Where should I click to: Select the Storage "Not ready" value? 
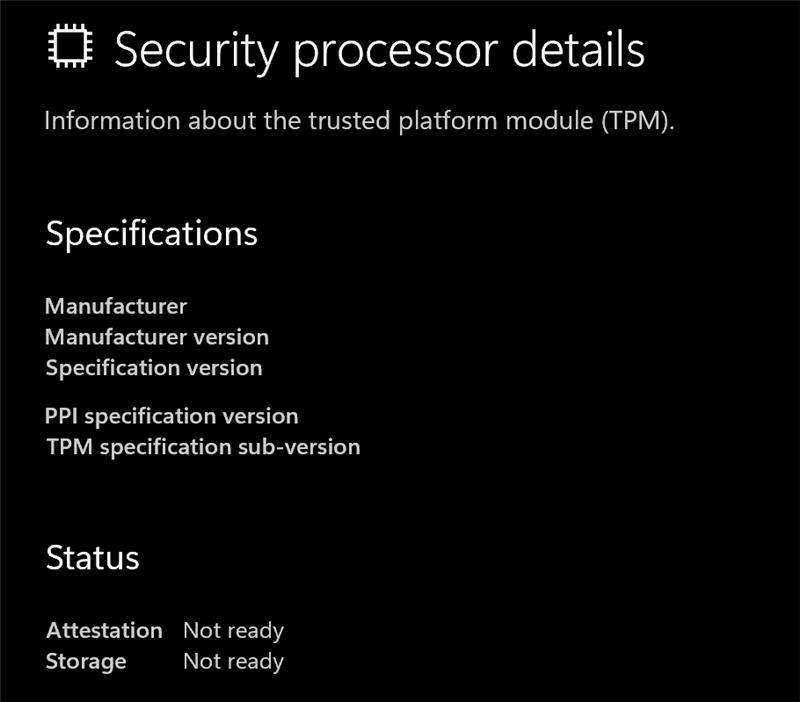(x=233, y=662)
